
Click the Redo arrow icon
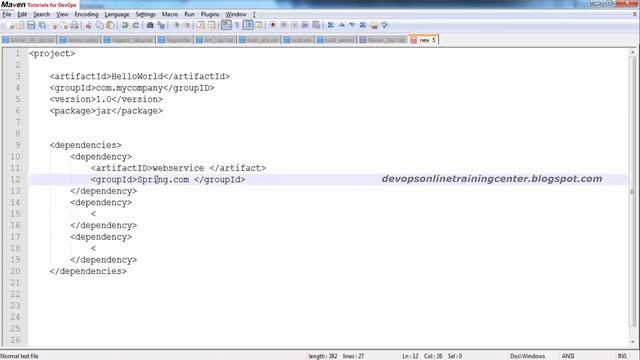(x=136, y=25)
